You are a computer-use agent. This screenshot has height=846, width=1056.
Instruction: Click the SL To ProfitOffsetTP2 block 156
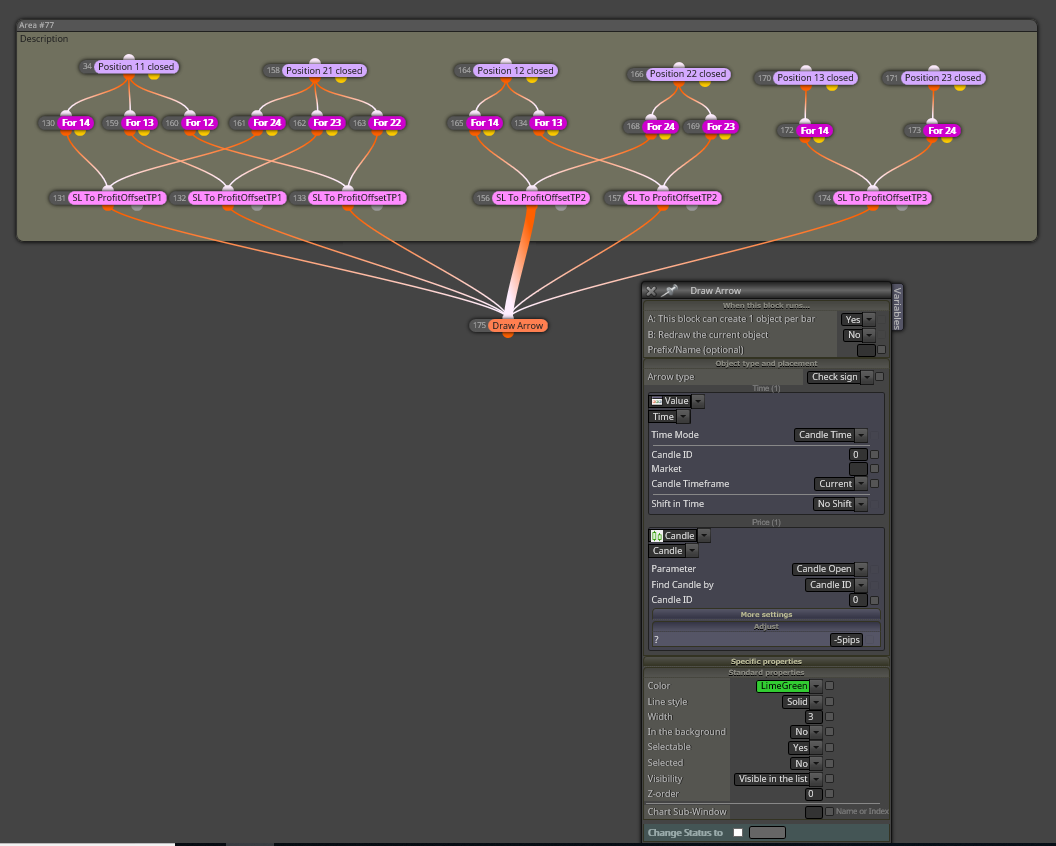541,197
